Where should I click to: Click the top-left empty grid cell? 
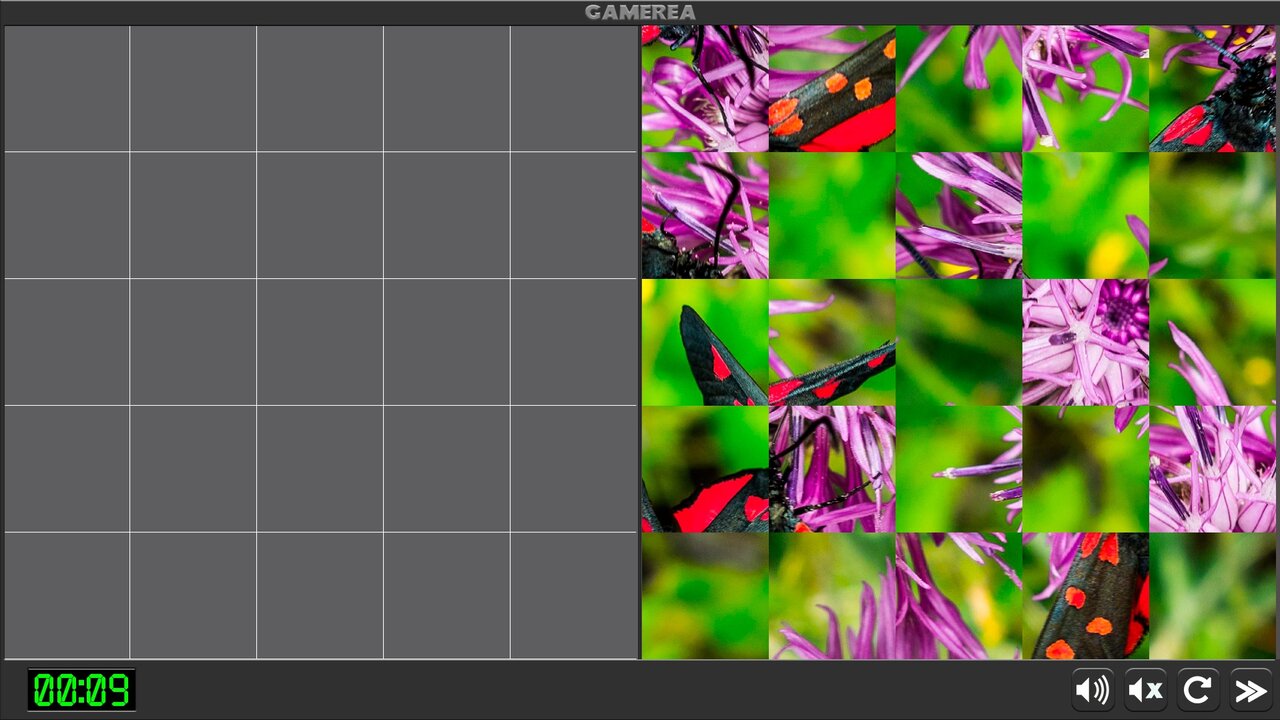pyautogui.click(x=67, y=89)
